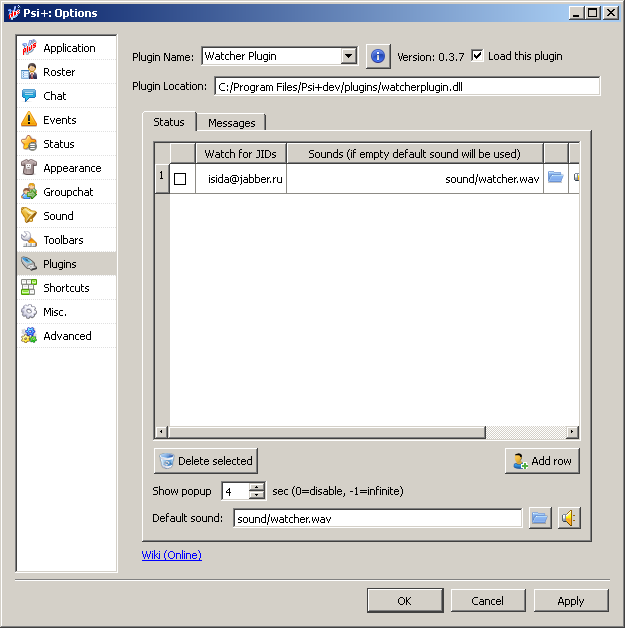Go to Events settings in sidebar
The height and width of the screenshot is (628, 625).
pos(60,120)
